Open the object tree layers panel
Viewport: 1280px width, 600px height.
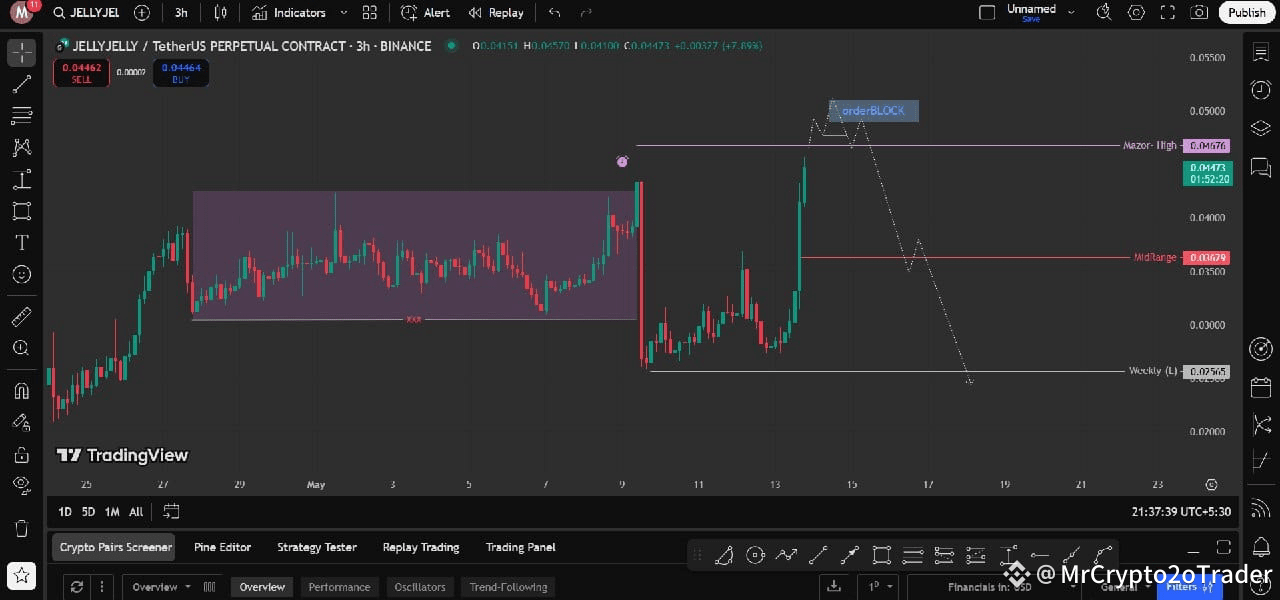[x=1260, y=128]
